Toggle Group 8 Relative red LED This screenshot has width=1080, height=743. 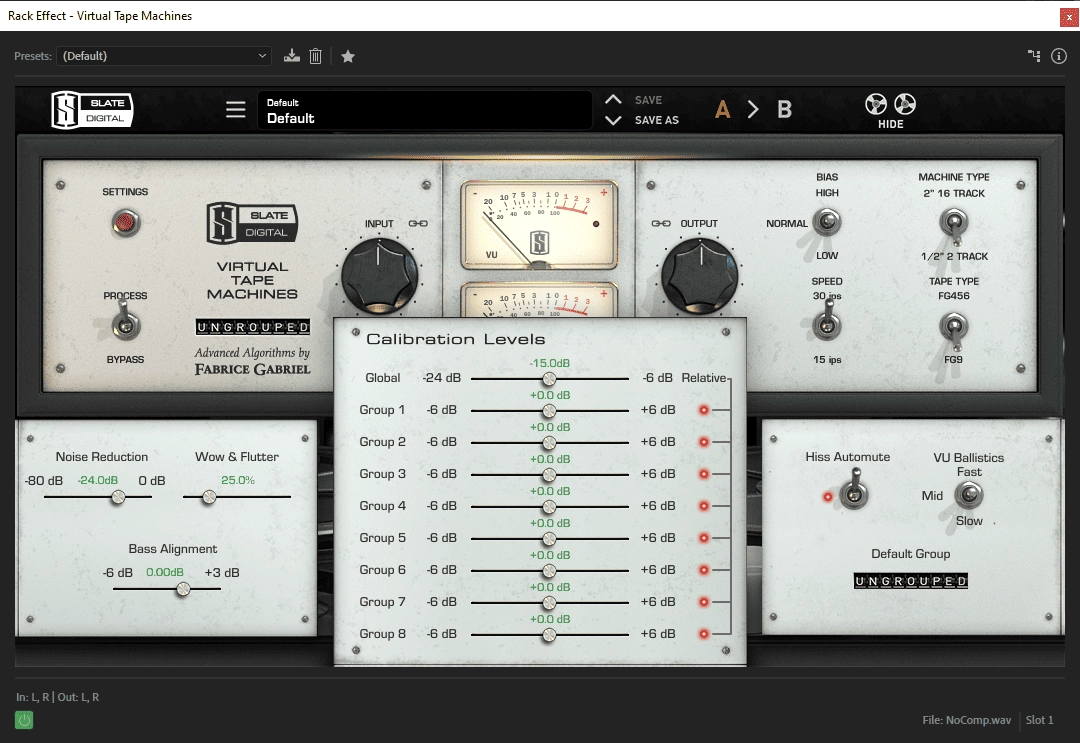(x=703, y=634)
